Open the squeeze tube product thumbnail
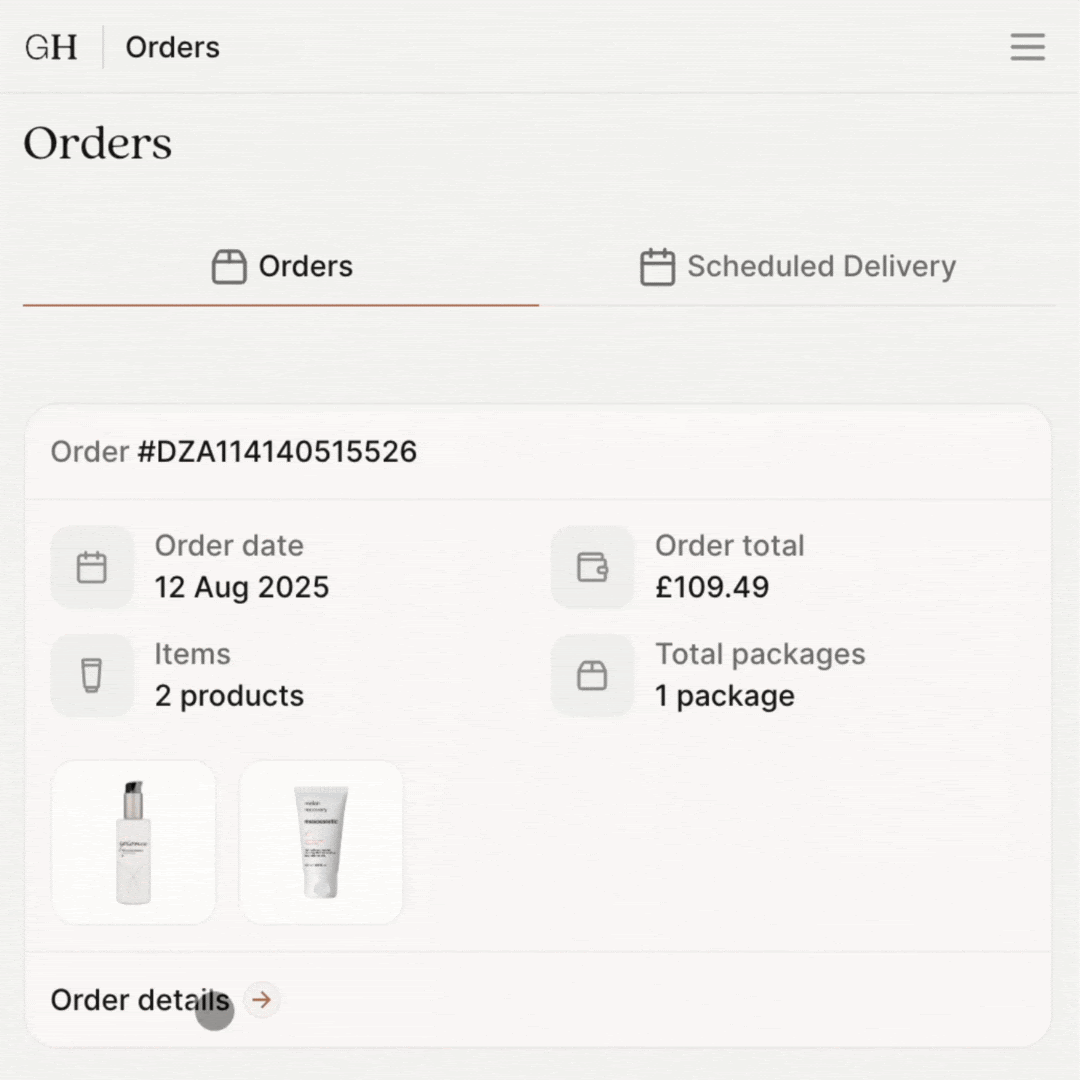This screenshot has height=1080, width=1080. click(x=321, y=842)
